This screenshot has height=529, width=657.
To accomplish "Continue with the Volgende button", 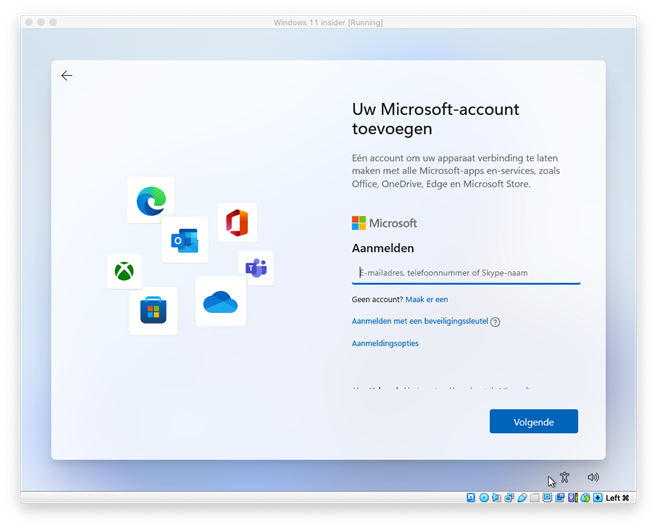I will 533,421.
